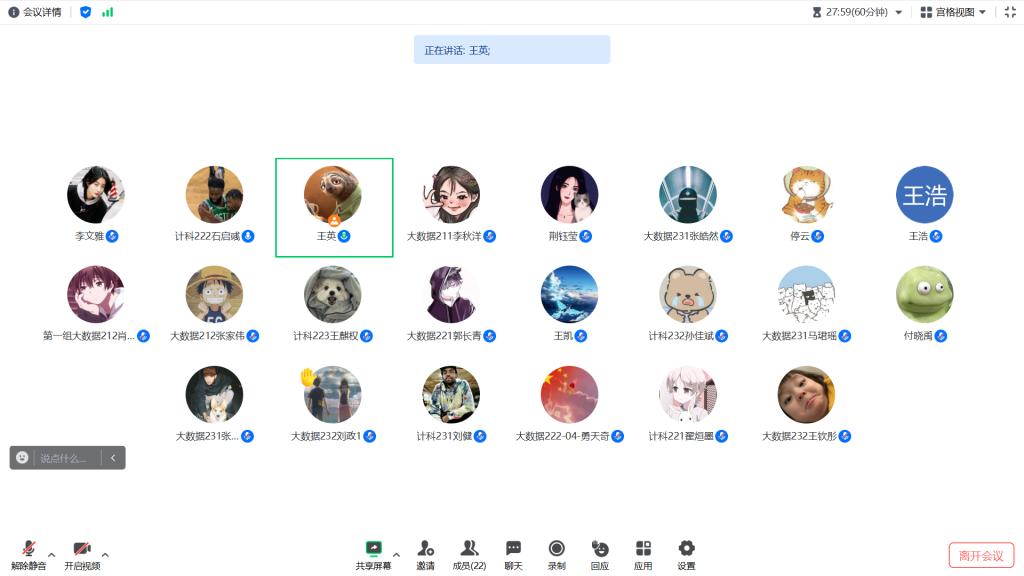Open 邀请 to invite participants
This screenshot has width=1024, height=576.
point(425,554)
